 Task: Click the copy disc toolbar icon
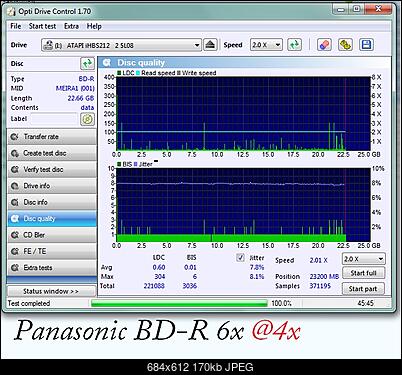[x=345, y=45]
